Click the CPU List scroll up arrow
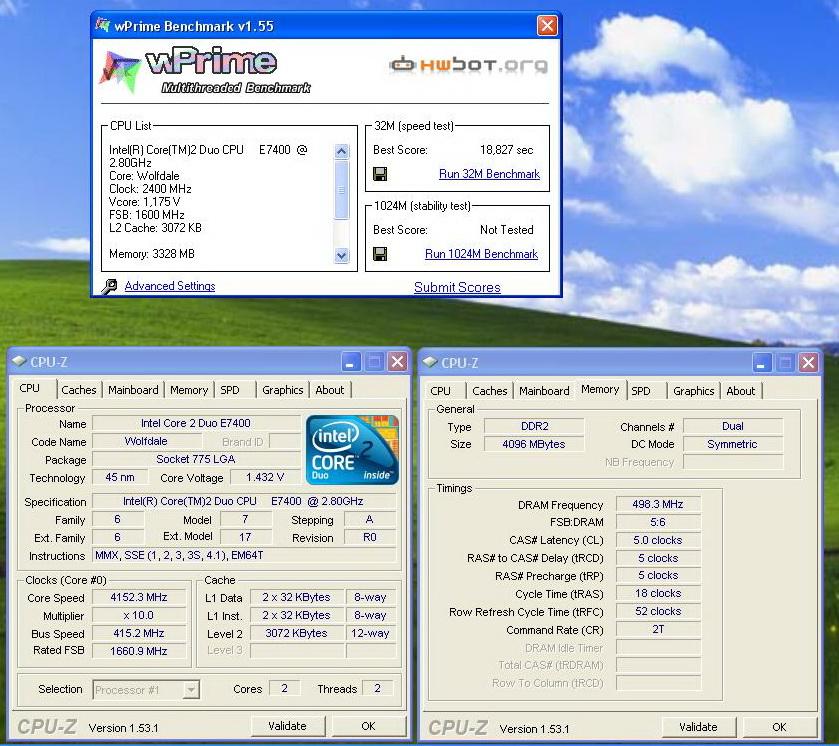Viewport: 839px width, 746px height. [341, 151]
